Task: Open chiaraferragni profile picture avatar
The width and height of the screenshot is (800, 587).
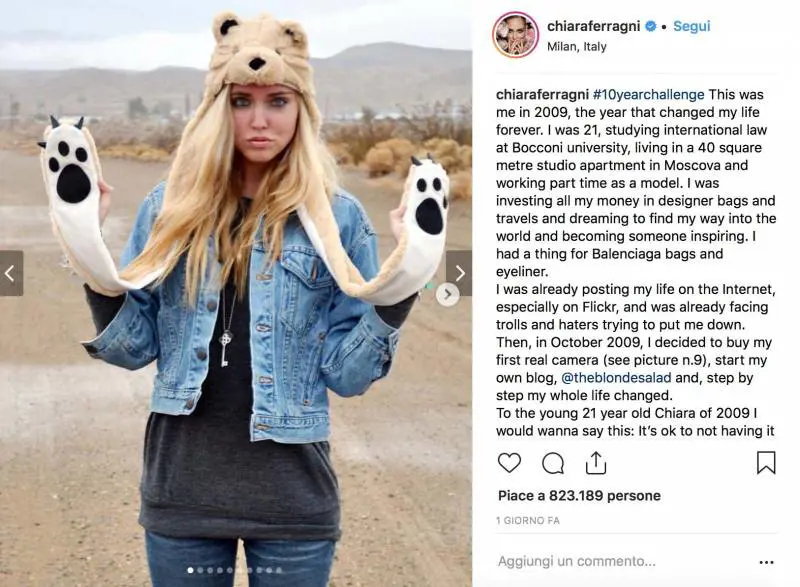Action: [516, 35]
